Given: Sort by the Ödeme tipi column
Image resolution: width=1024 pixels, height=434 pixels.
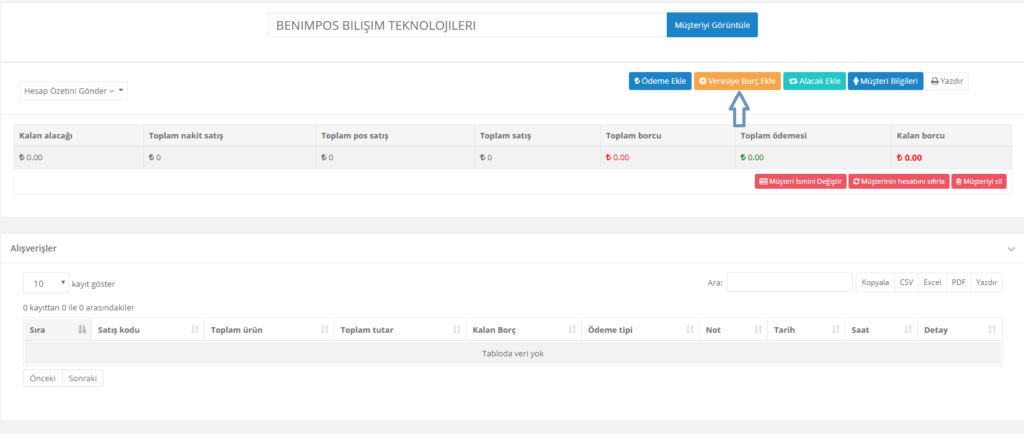Looking at the screenshot, I should pos(641,330).
